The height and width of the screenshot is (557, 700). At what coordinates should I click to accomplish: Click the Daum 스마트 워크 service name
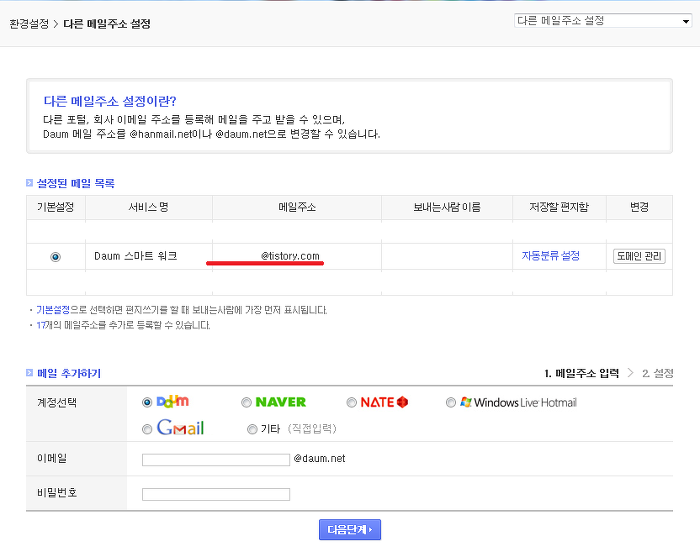(x=136, y=256)
